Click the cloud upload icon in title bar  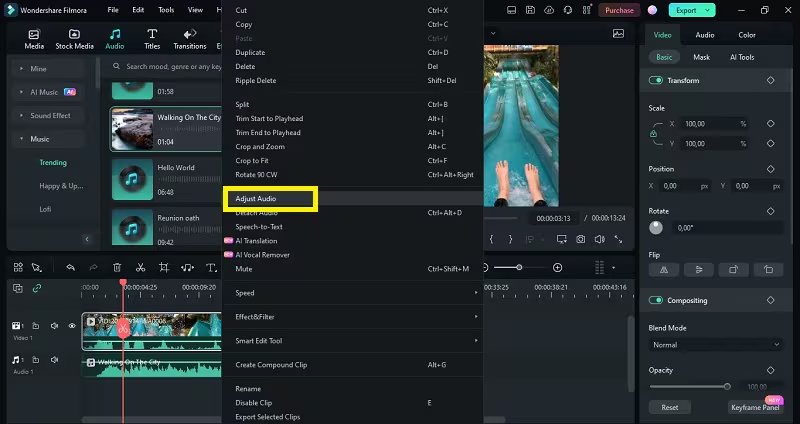549,10
